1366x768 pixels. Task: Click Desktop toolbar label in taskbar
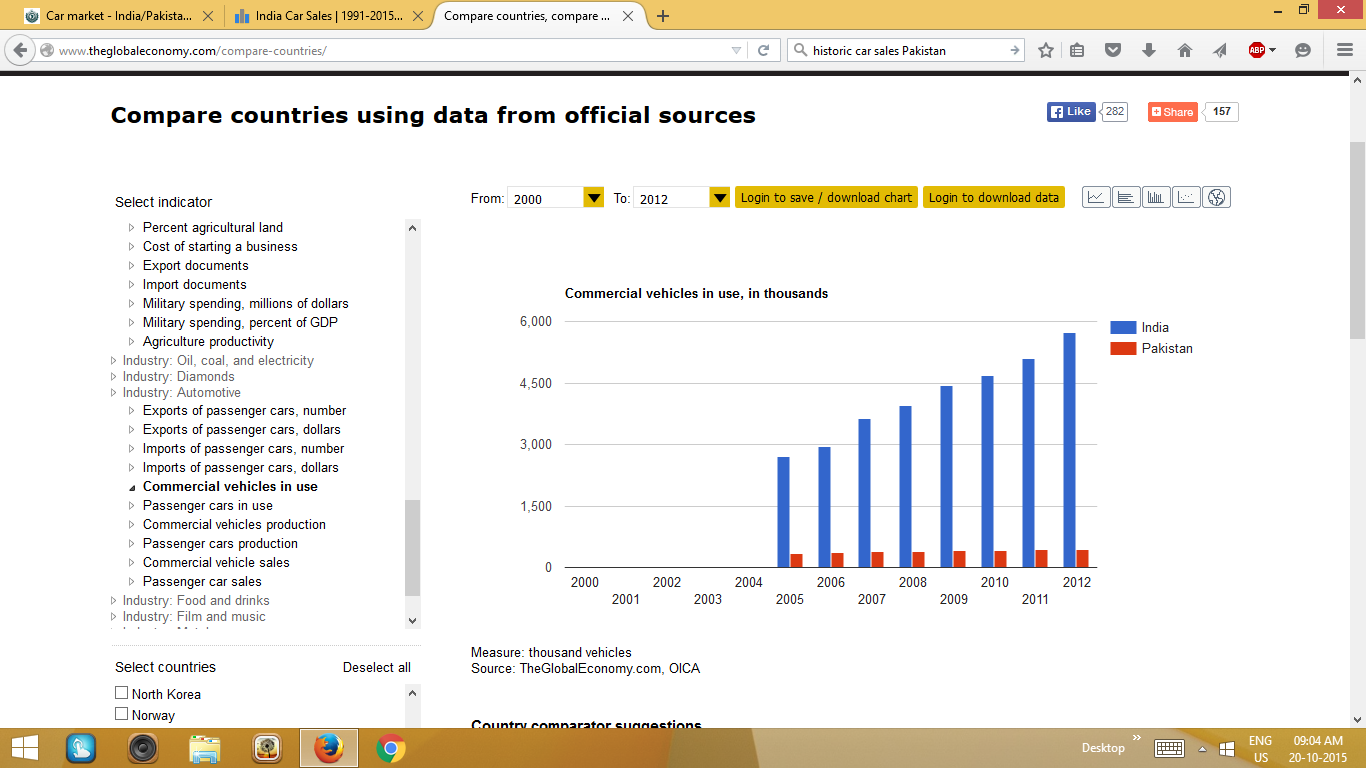click(x=1103, y=748)
